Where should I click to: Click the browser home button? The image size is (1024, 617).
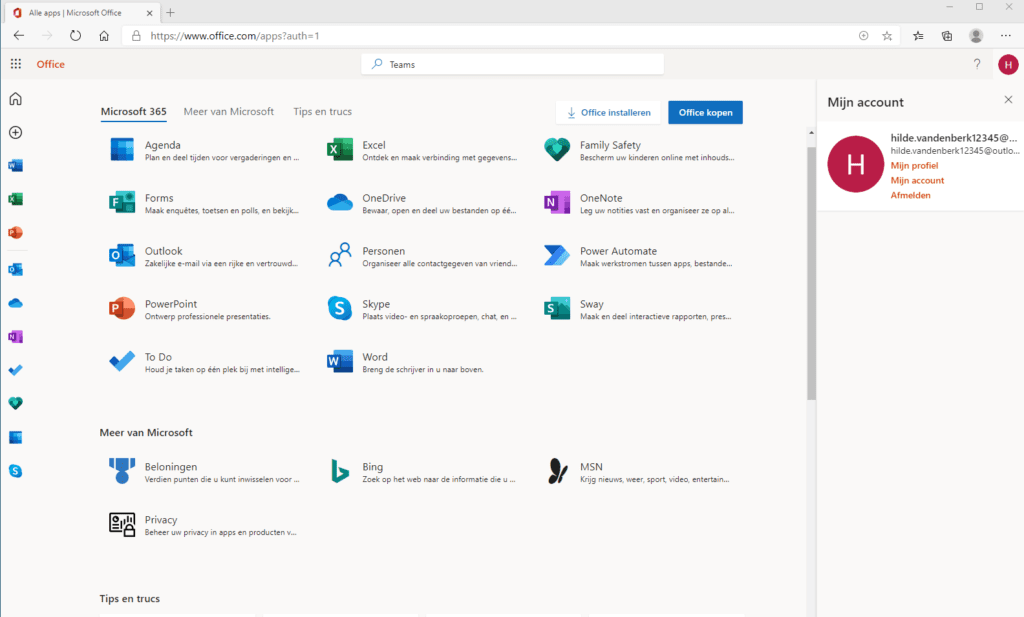coord(104,36)
